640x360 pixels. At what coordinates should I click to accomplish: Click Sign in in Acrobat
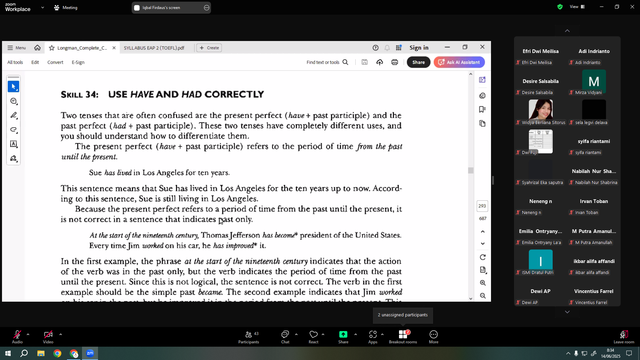pos(419,48)
